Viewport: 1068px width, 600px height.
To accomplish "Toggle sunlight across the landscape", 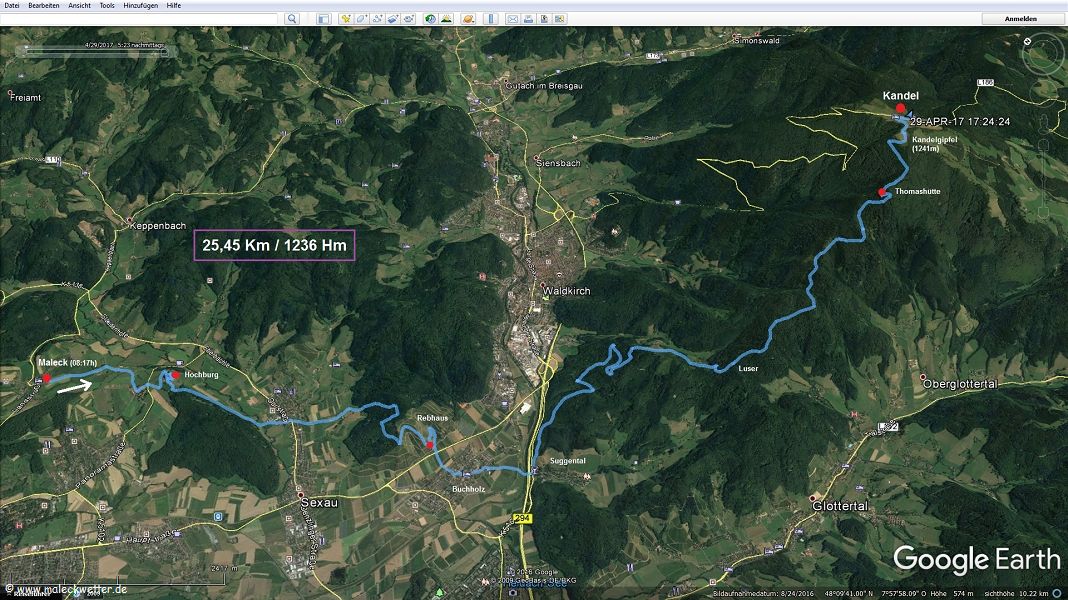I will pyautogui.click(x=445, y=19).
